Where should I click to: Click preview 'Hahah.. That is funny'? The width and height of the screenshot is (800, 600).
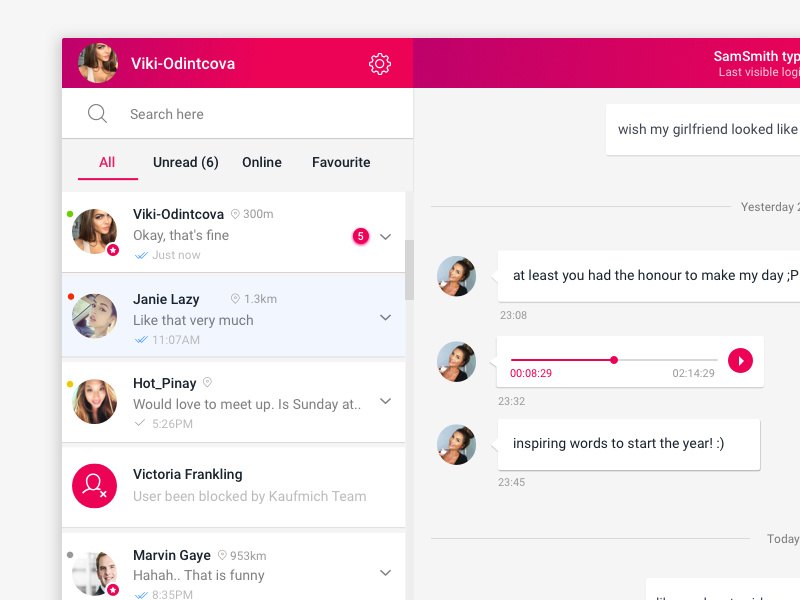click(x=199, y=575)
